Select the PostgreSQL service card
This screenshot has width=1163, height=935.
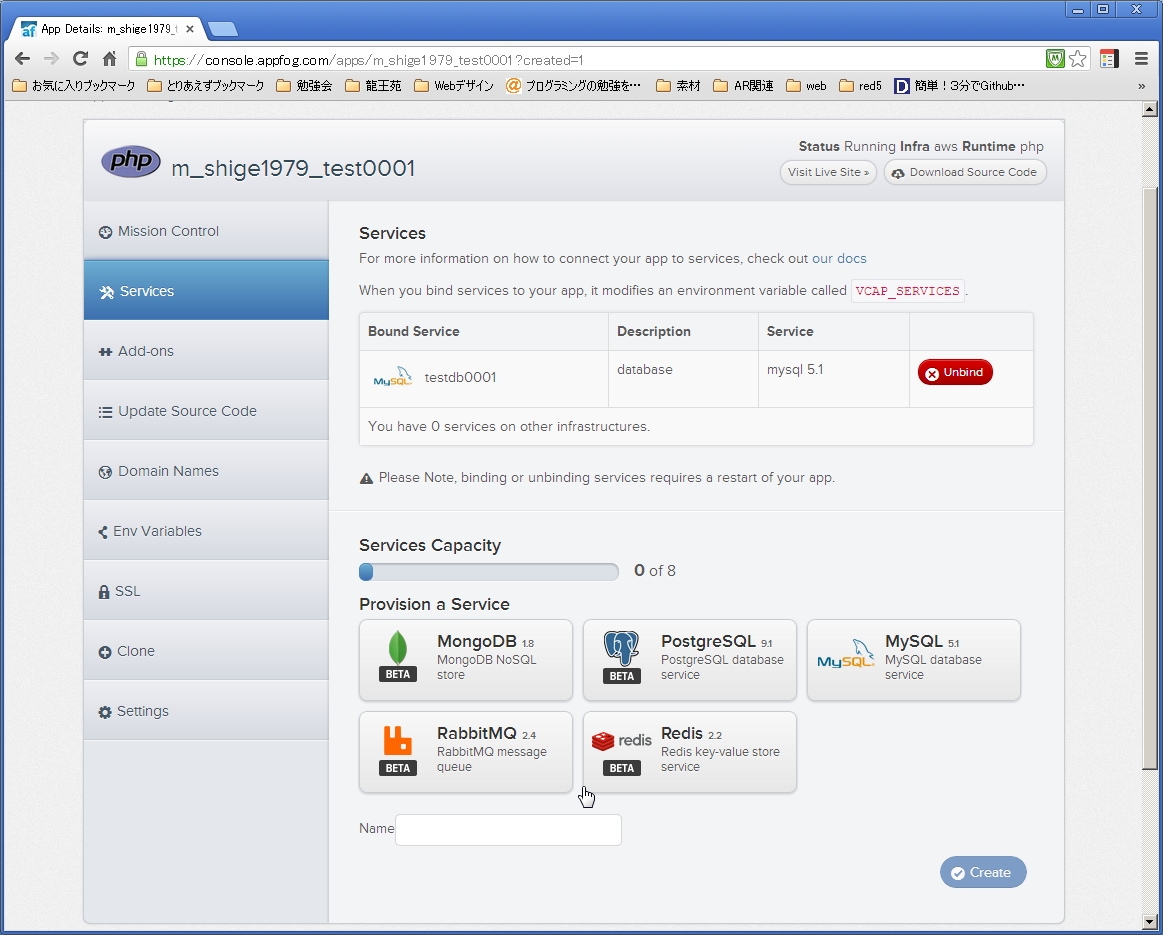point(690,660)
